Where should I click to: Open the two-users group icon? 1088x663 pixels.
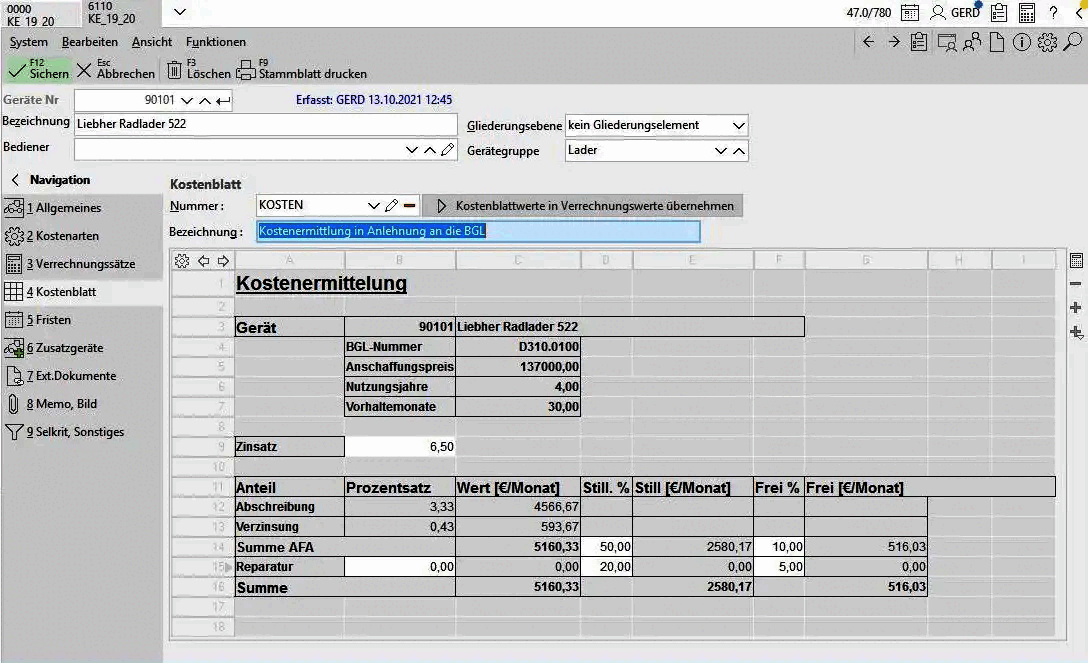click(972, 42)
